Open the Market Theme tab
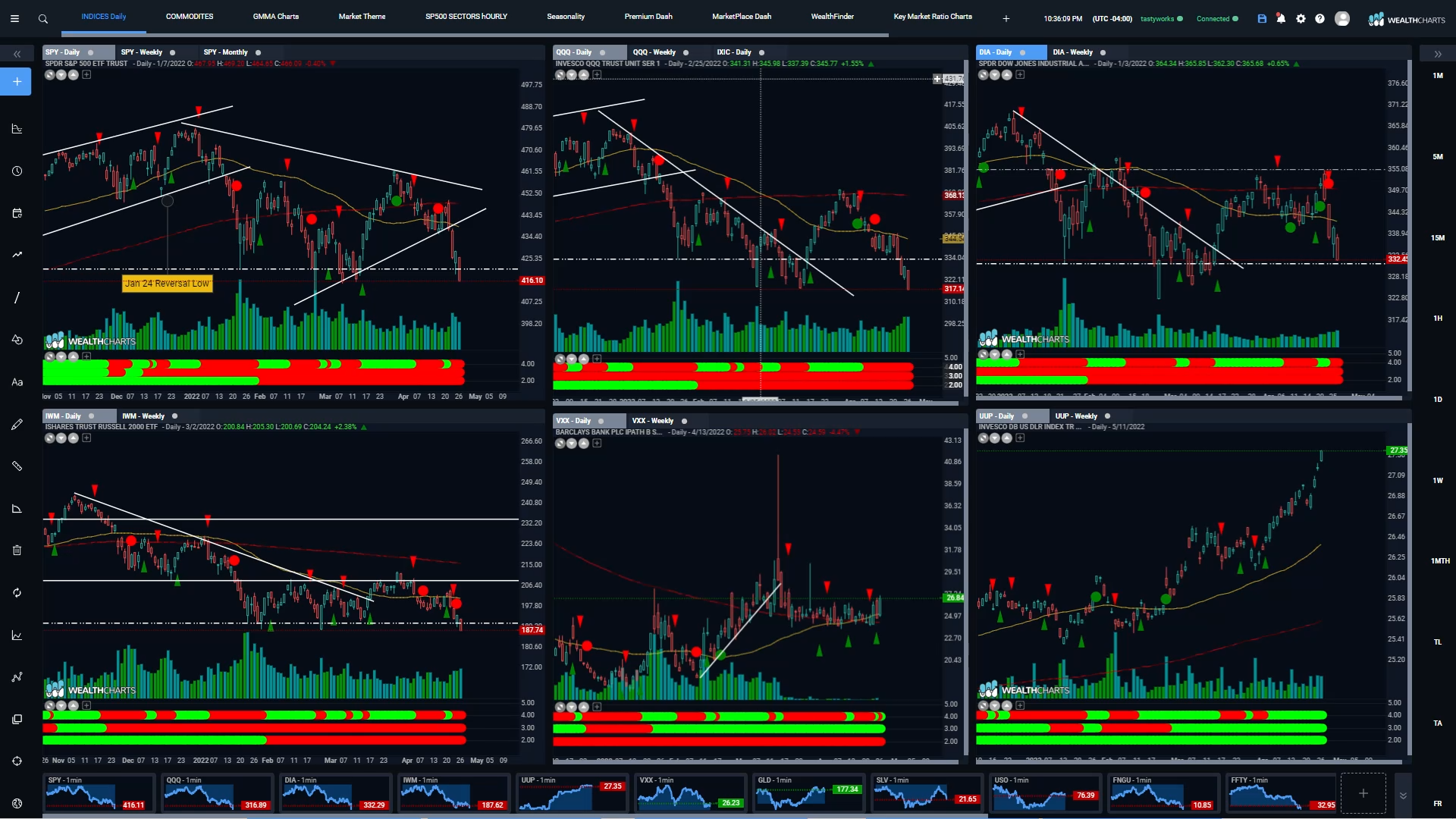1456x819 pixels. (362, 17)
